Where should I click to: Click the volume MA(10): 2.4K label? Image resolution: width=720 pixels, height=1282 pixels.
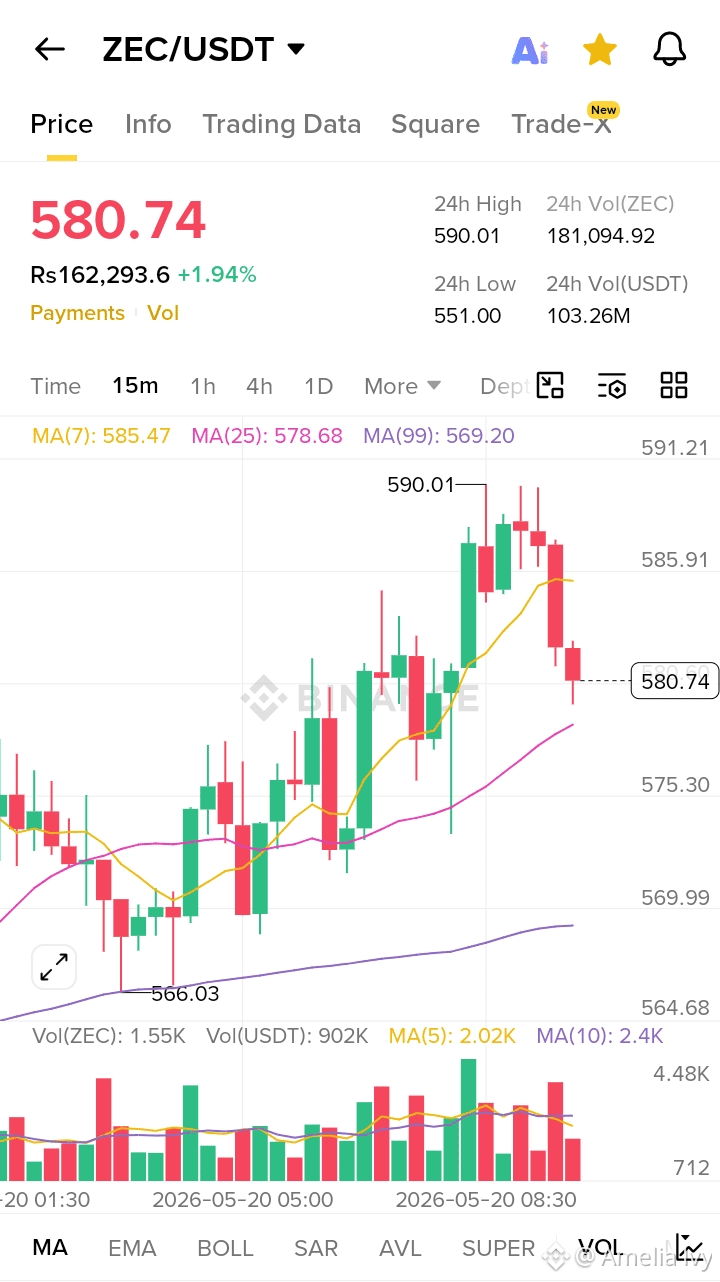click(600, 1036)
